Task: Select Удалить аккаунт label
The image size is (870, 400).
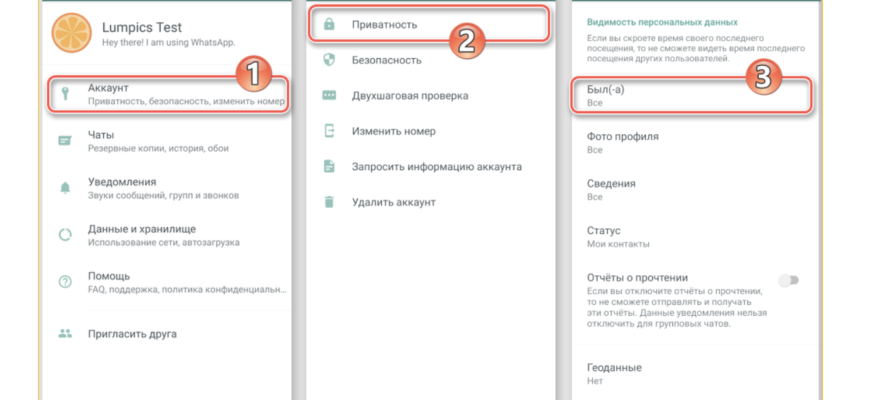Action: click(393, 202)
